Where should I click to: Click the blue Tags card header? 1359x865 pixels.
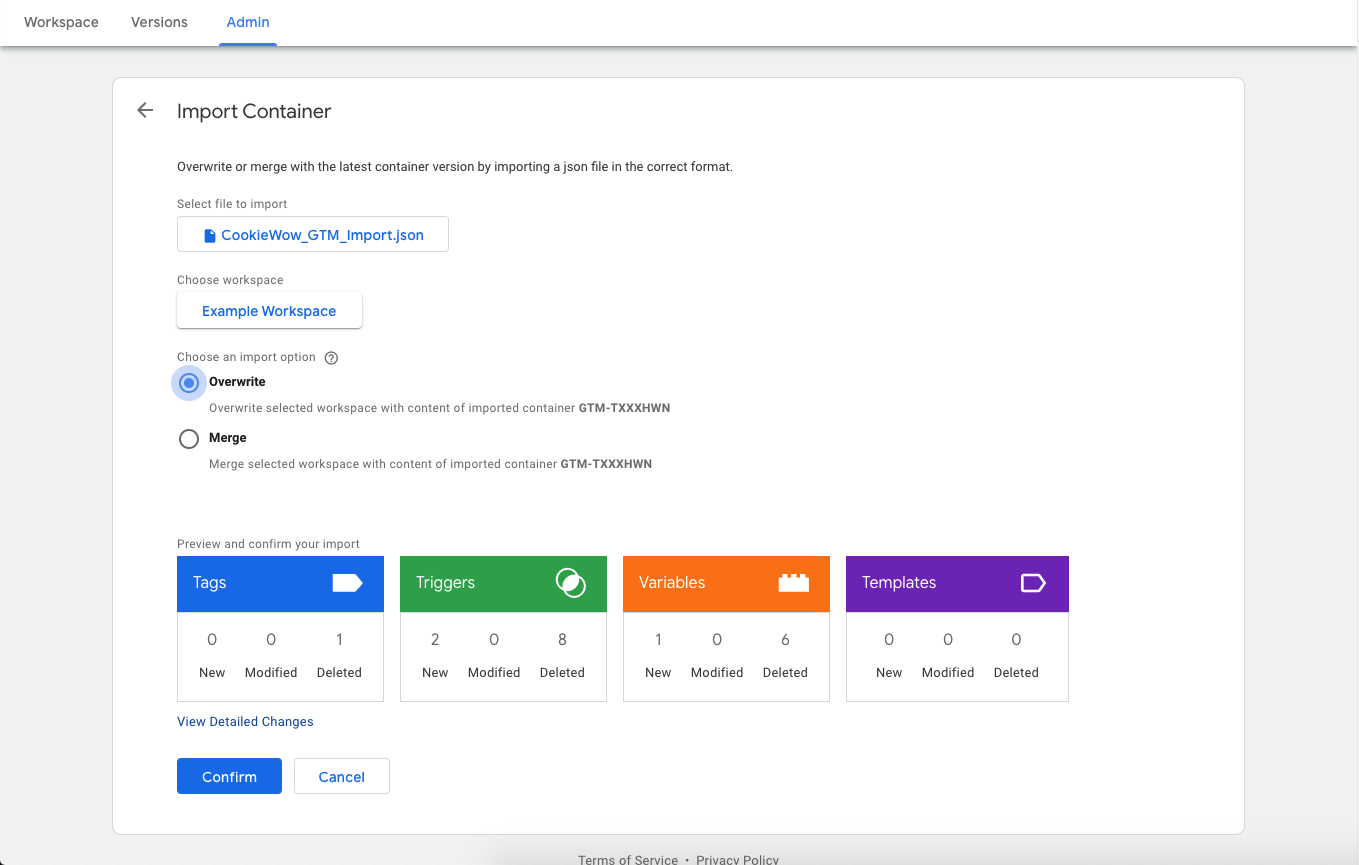coord(280,584)
